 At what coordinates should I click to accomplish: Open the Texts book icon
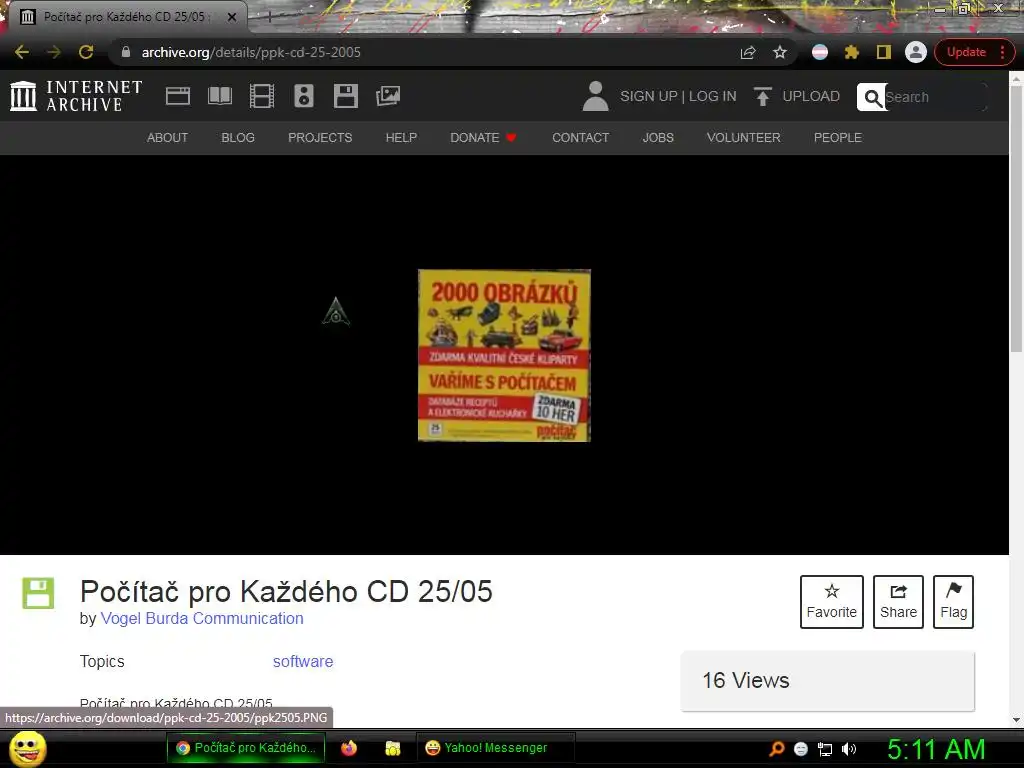click(x=219, y=96)
